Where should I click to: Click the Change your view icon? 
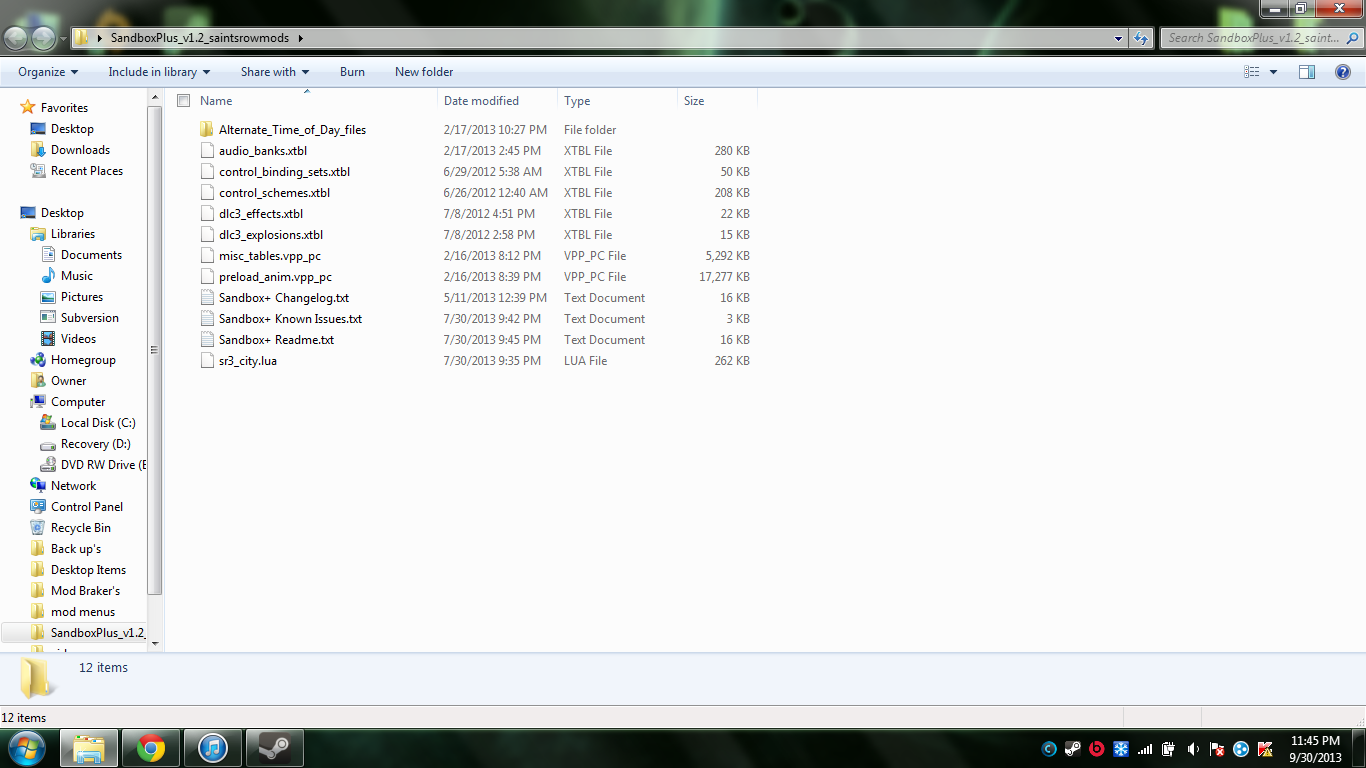click(x=1252, y=72)
